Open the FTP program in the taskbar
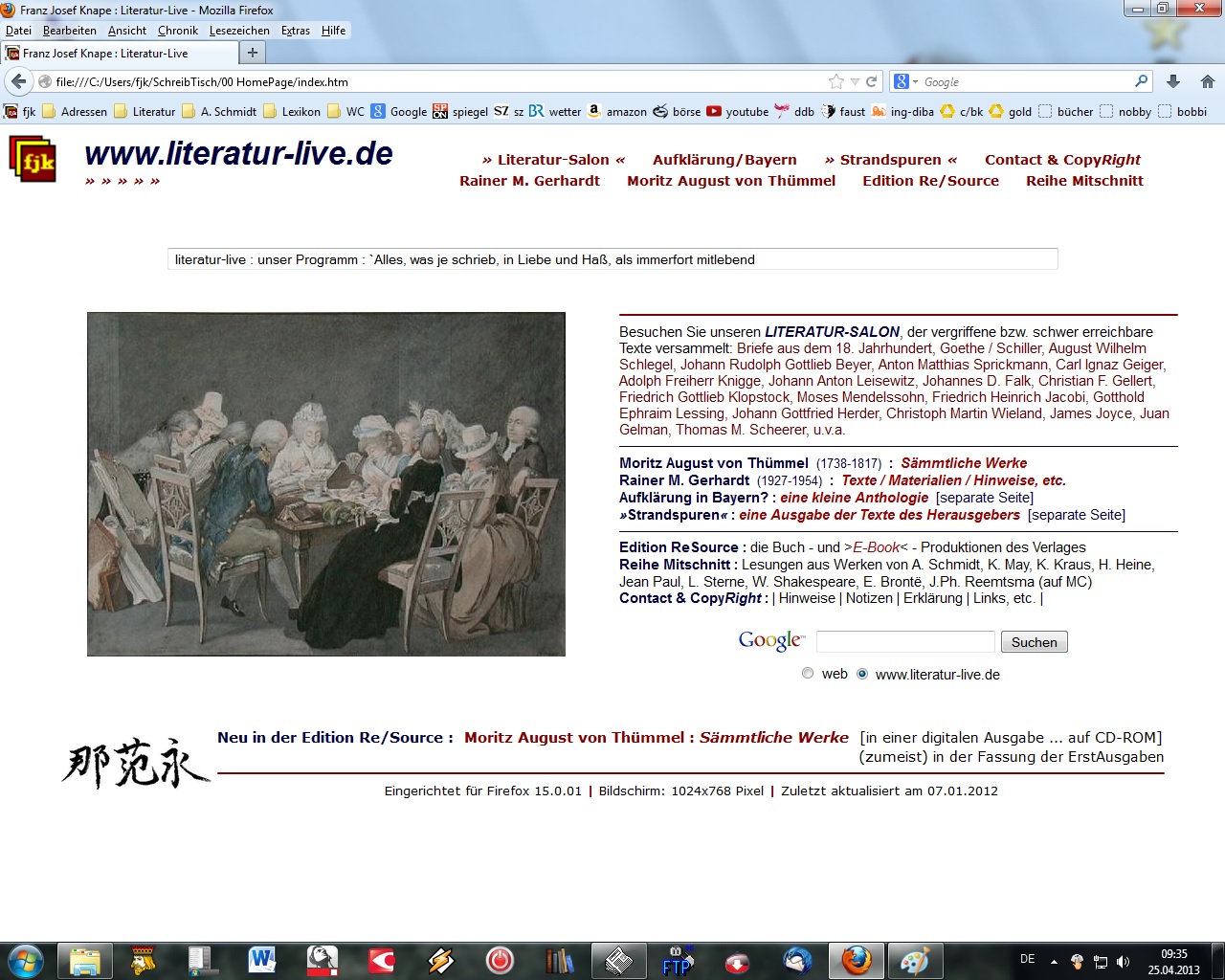Image resolution: width=1225 pixels, height=980 pixels. point(678,960)
